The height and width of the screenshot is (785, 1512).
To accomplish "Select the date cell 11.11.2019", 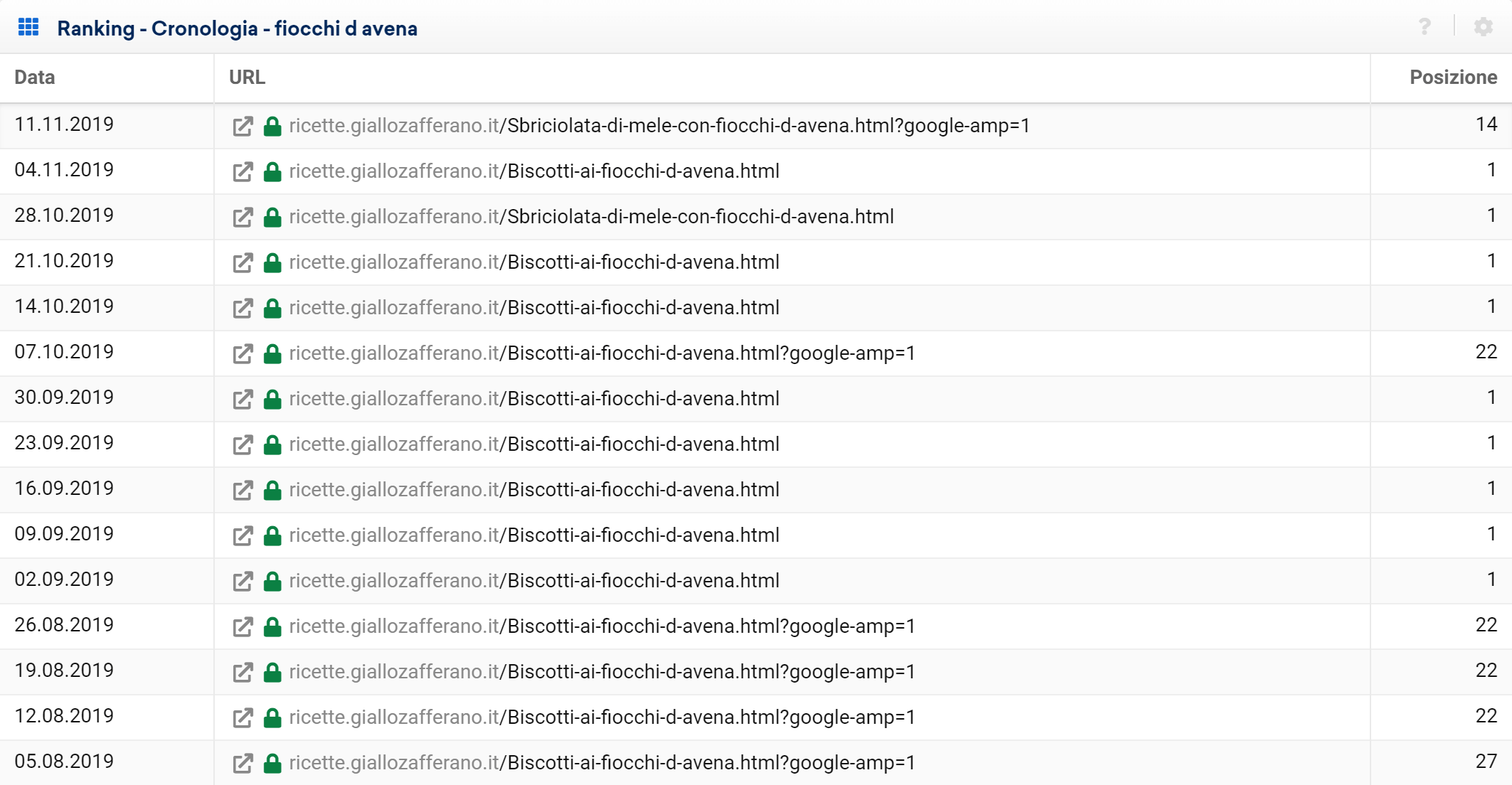I will tap(64, 124).
